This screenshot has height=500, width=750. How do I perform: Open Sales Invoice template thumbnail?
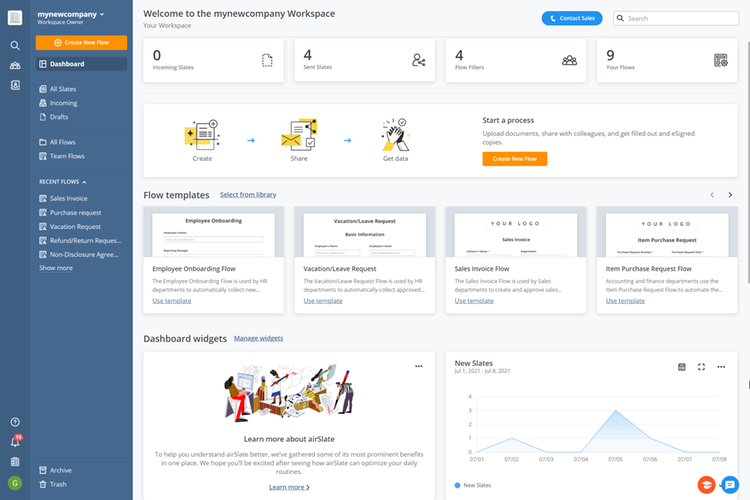pyautogui.click(x=516, y=232)
